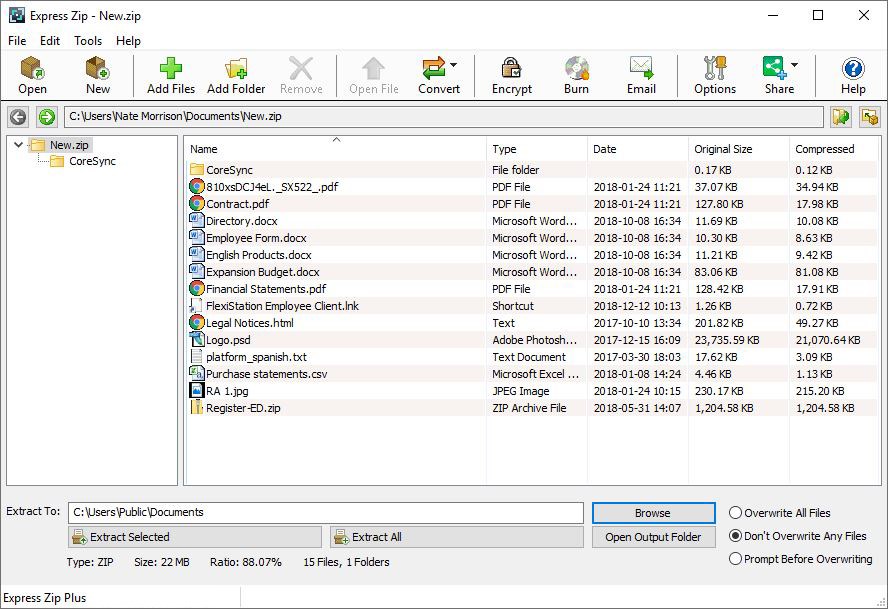
Task: Go back with the gray arrow icon
Action: click(18, 117)
